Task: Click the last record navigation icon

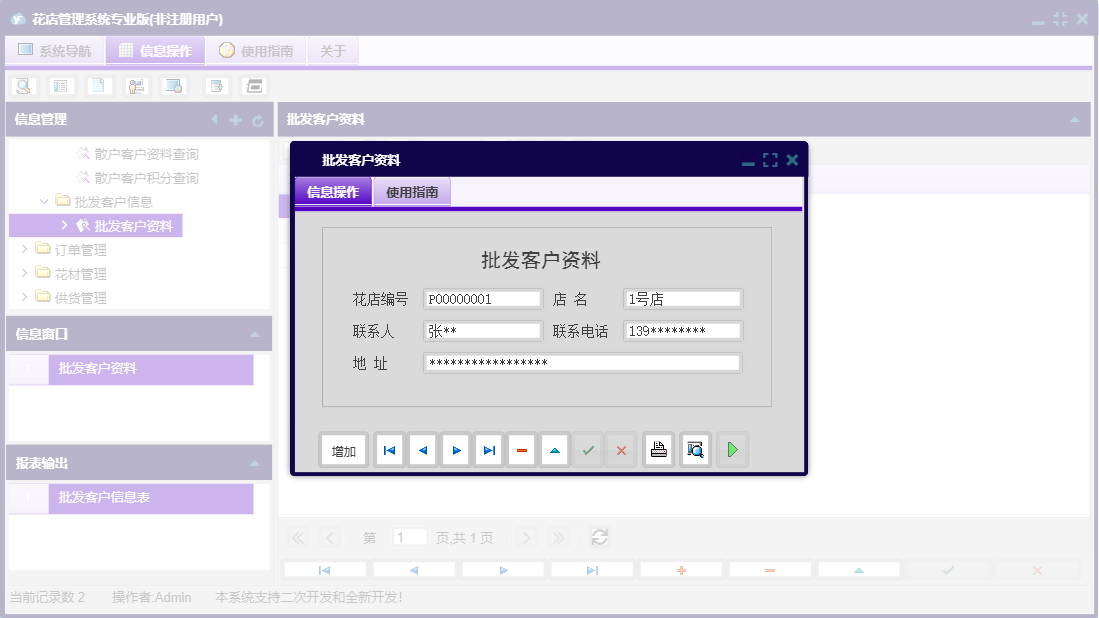Action: pyautogui.click(x=488, y=449)
